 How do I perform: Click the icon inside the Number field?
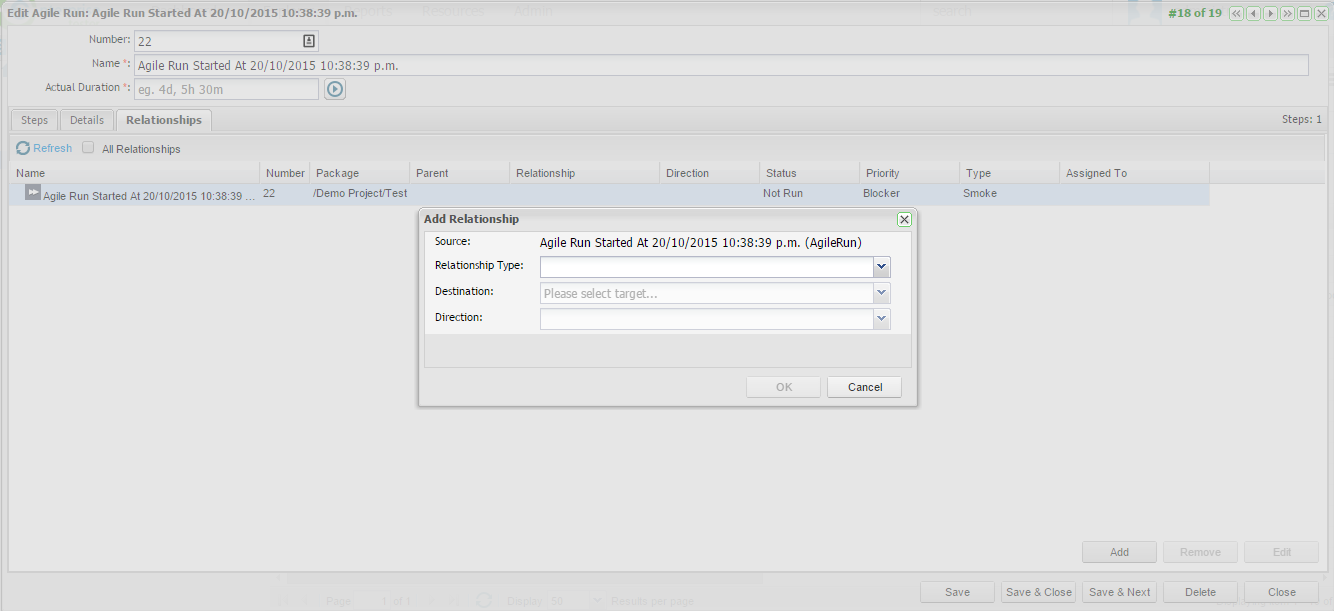309,41
